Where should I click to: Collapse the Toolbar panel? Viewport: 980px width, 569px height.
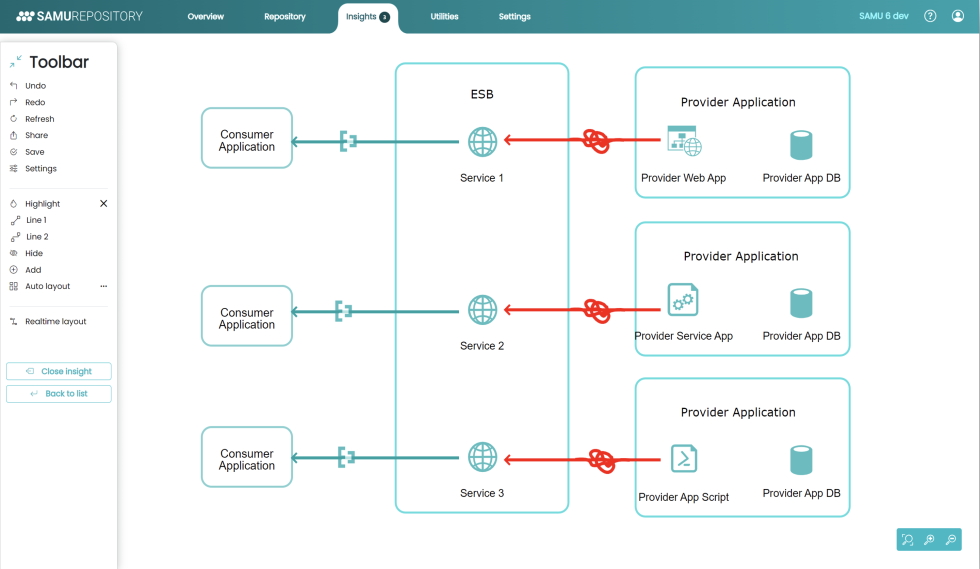pos(16,62)
